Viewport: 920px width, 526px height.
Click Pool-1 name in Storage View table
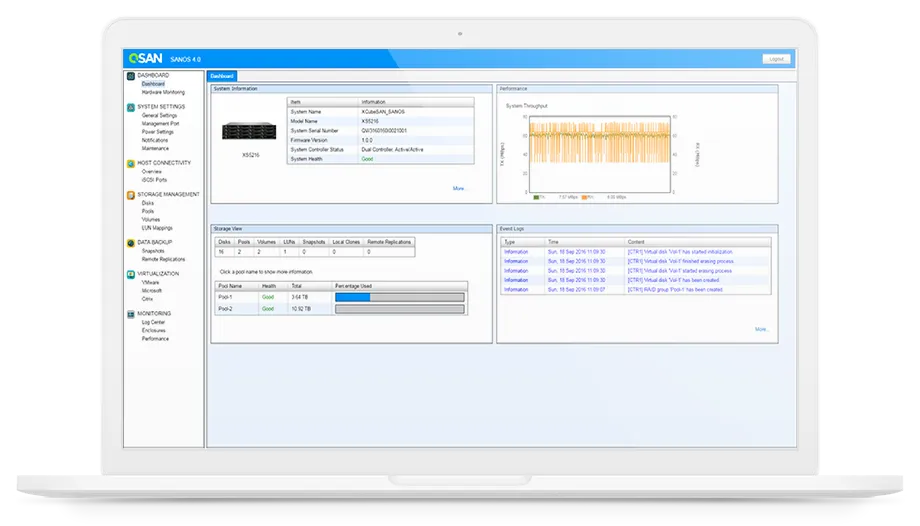[224, 297]
